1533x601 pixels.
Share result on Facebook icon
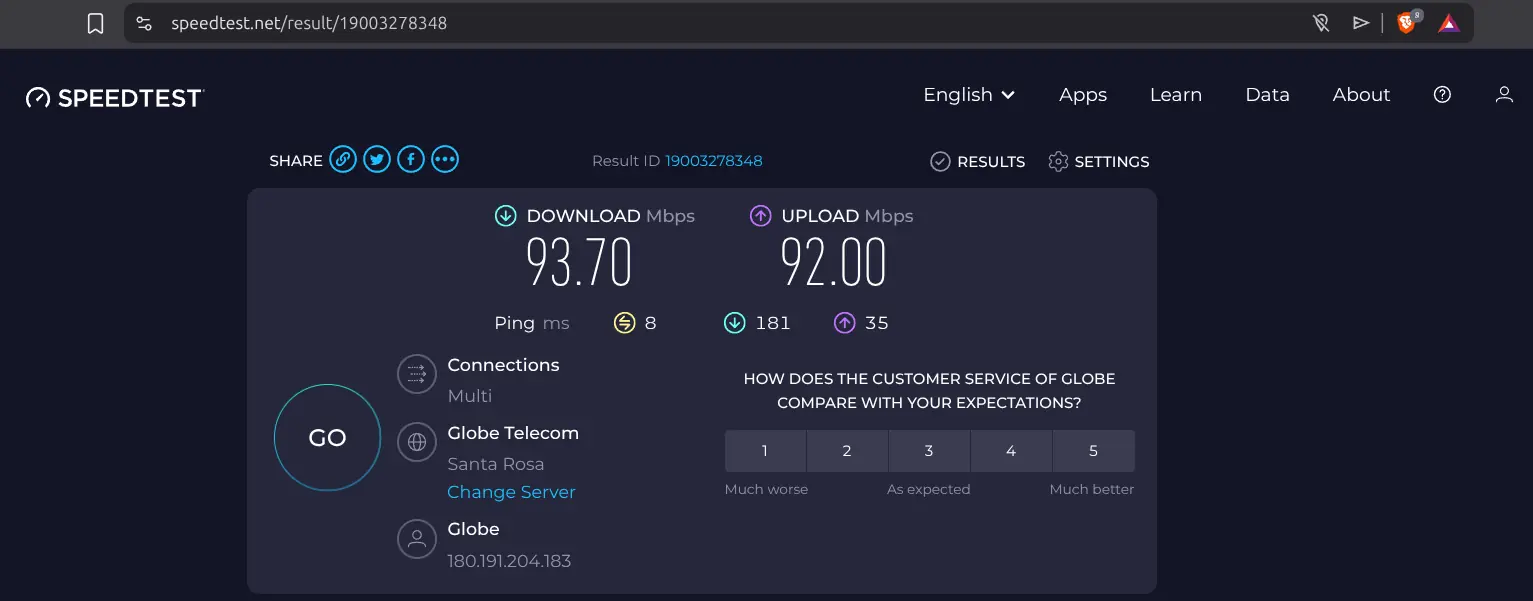(x=411, y=159)
